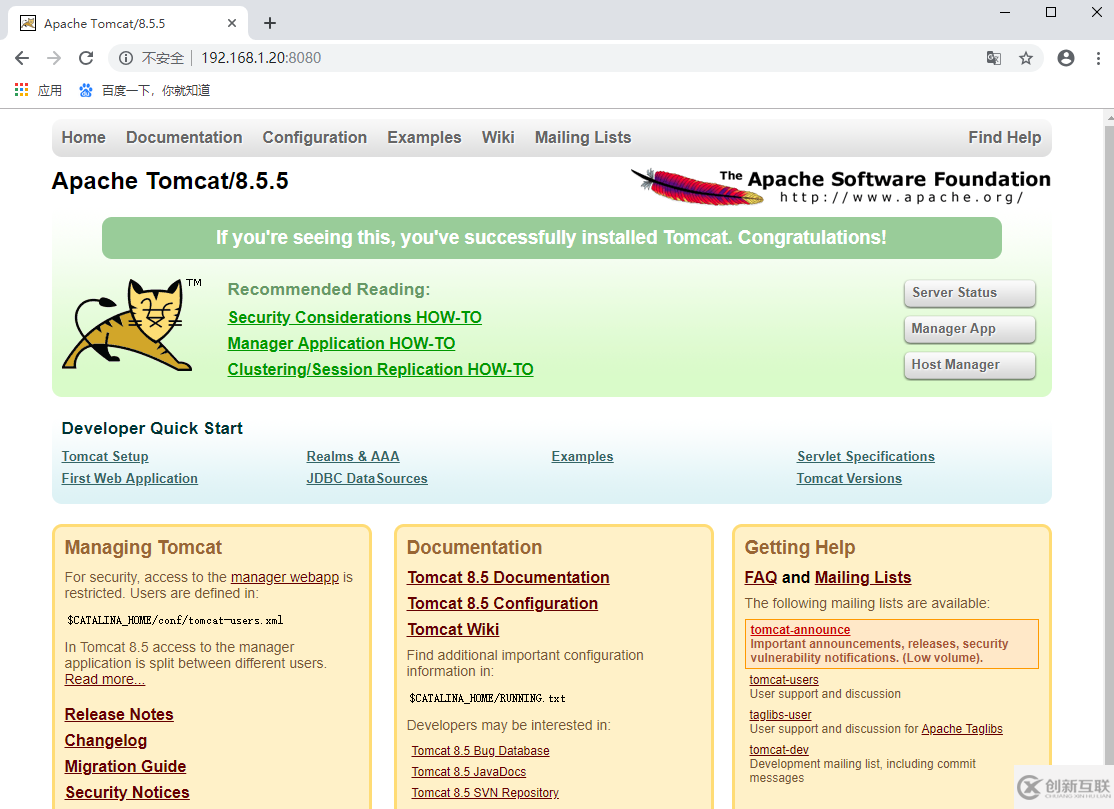Viewport: 1114px width, 809px height.
Task: Open the Chrome three-dot menu
Action: pyautogui.click(x=1097, y=58)
